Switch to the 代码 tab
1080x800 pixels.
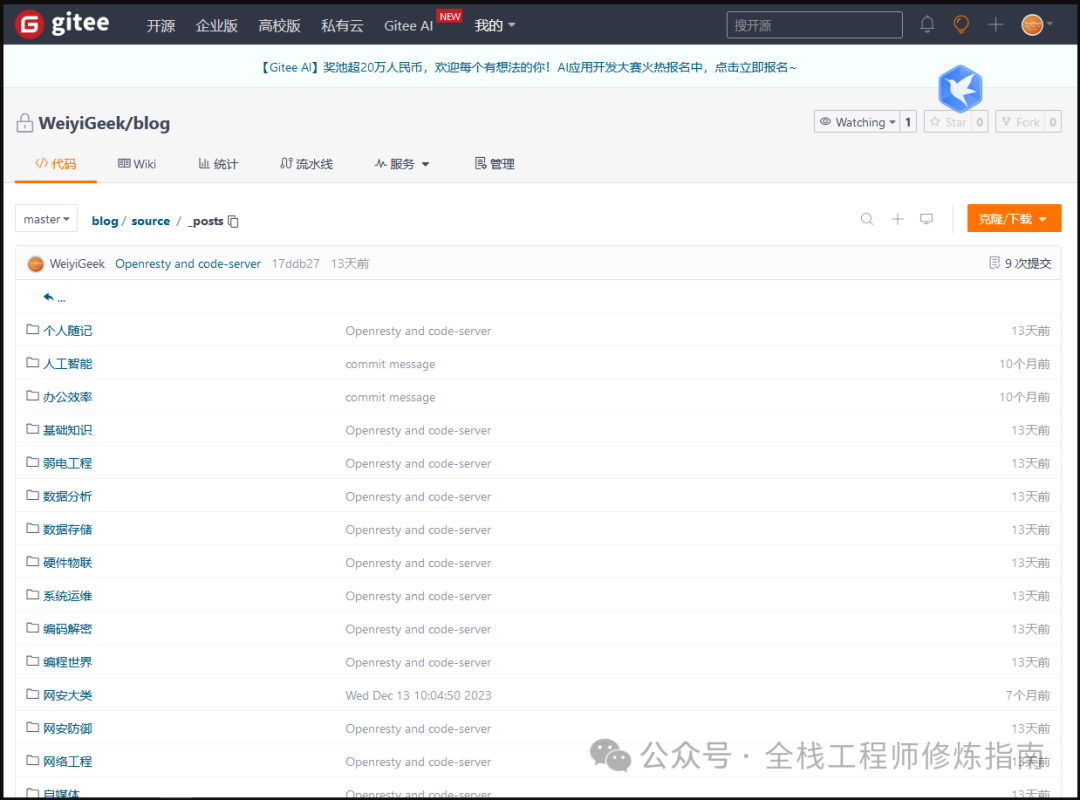point(56,164)
